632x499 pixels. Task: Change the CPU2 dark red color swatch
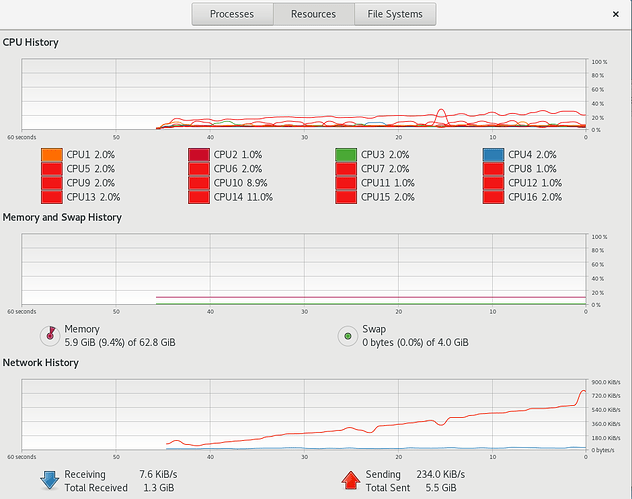coord(199,155)
